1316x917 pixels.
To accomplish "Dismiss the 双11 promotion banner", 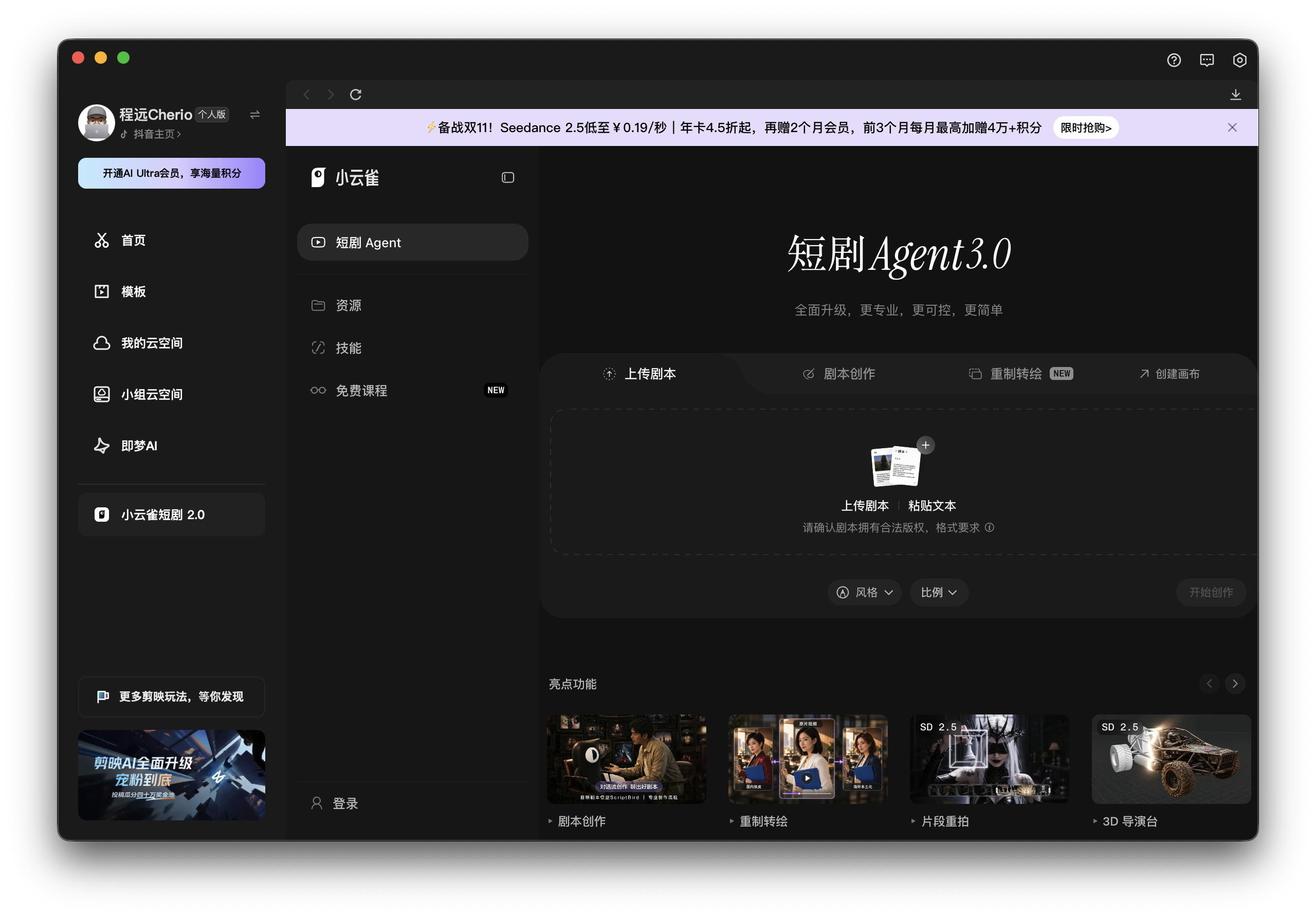I will click(1232, 127).
